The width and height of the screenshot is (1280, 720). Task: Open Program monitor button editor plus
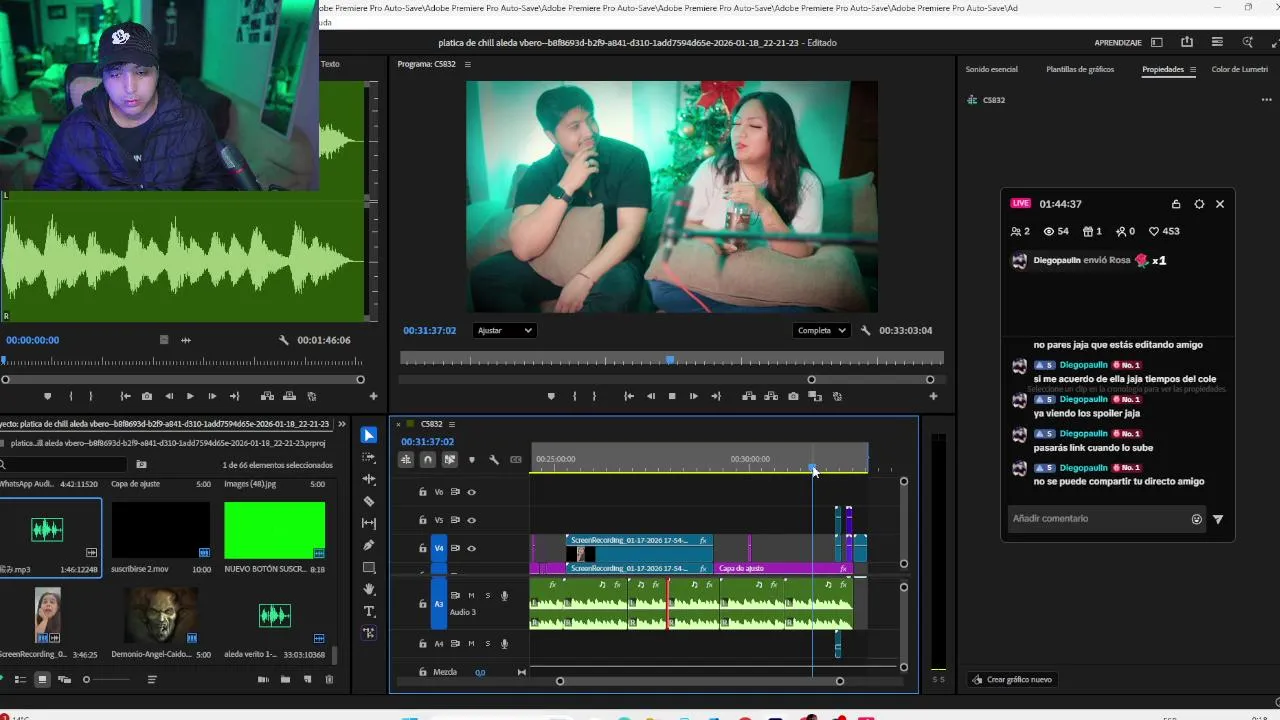pyautogui.click(x=933, y=396)
